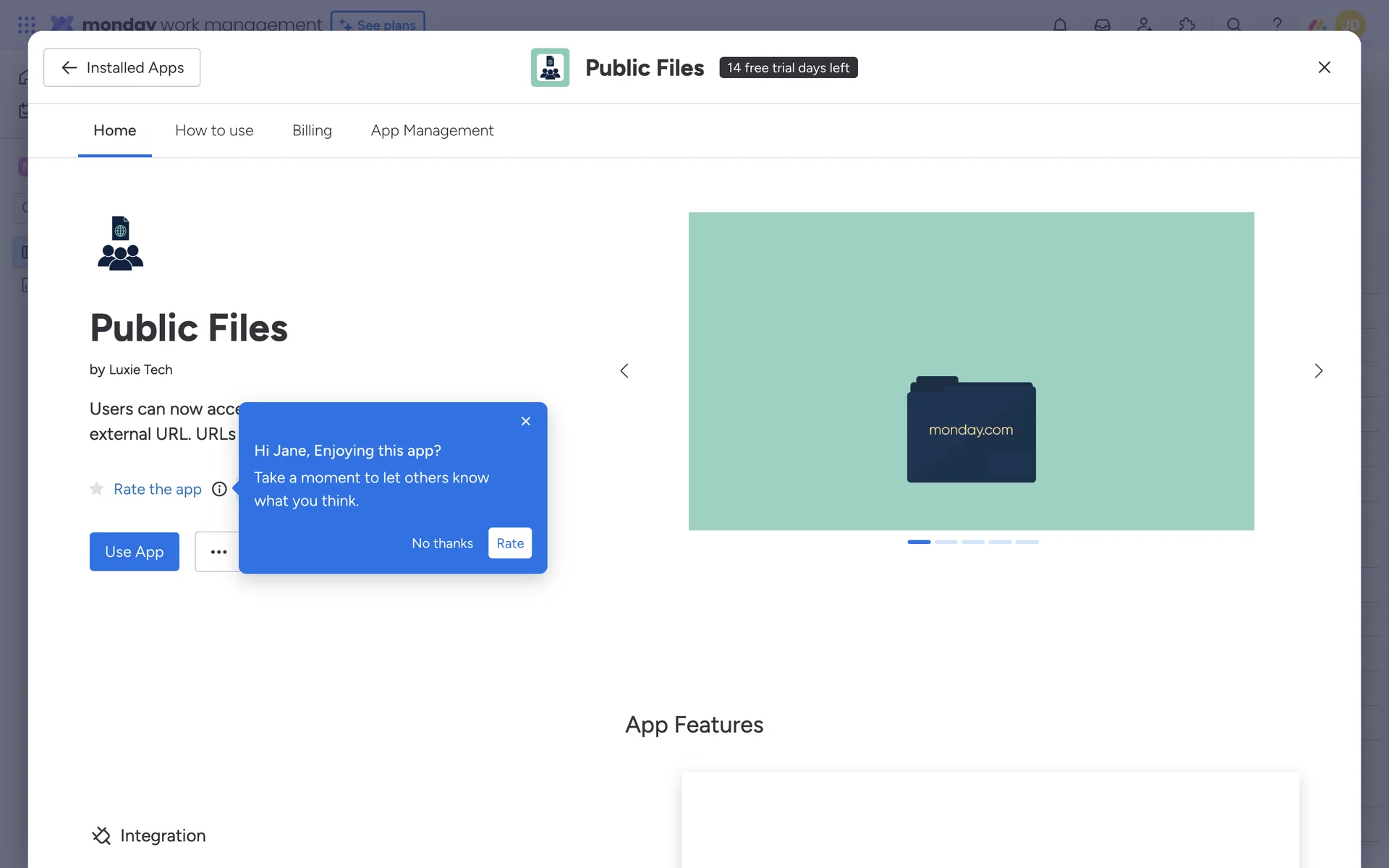The width and height of the screenshot is (1389, 868).
Task: Show previous carousel image with left chevron
Action: (624, 371)
